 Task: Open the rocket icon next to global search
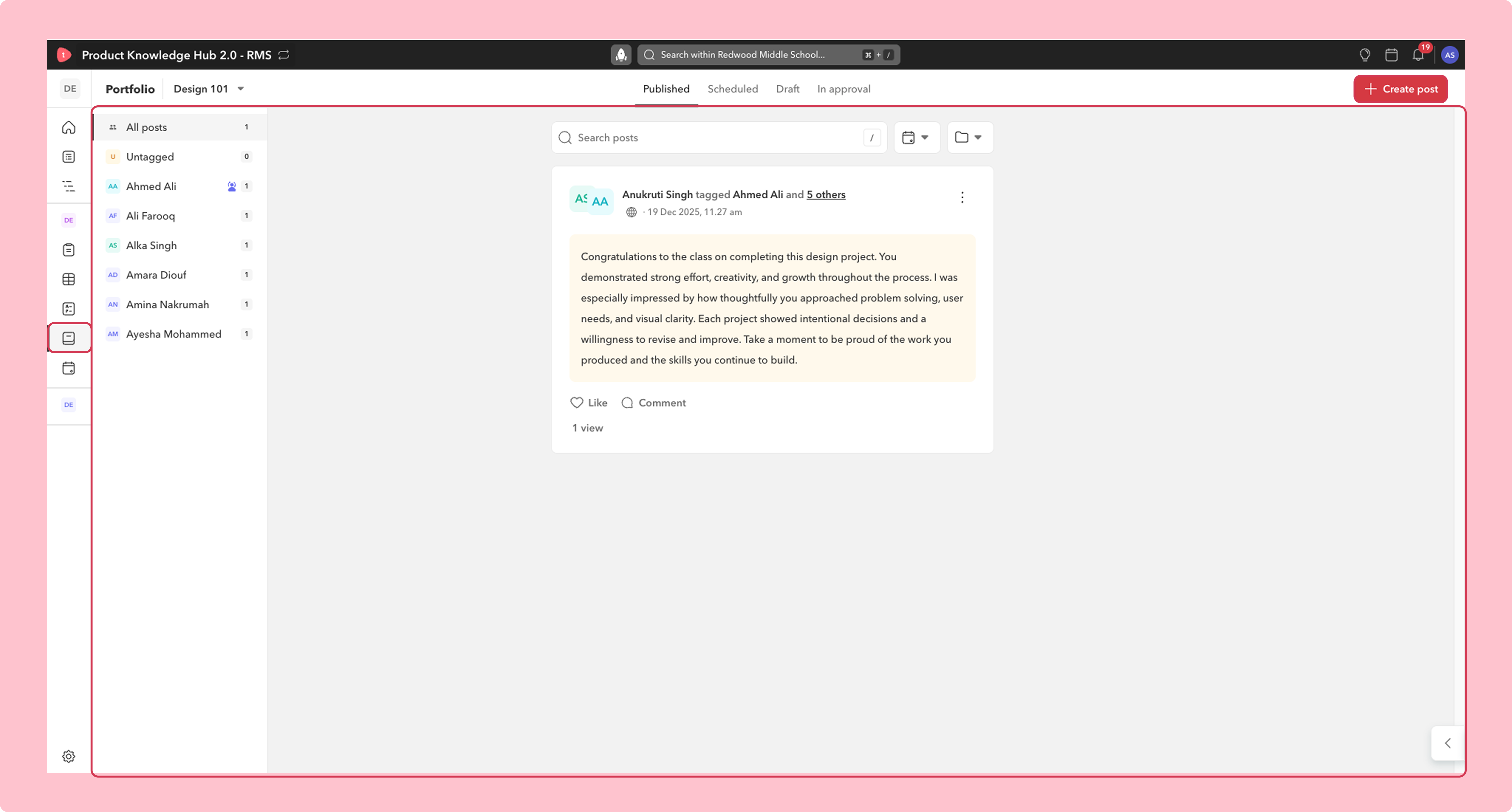point(621,55)
